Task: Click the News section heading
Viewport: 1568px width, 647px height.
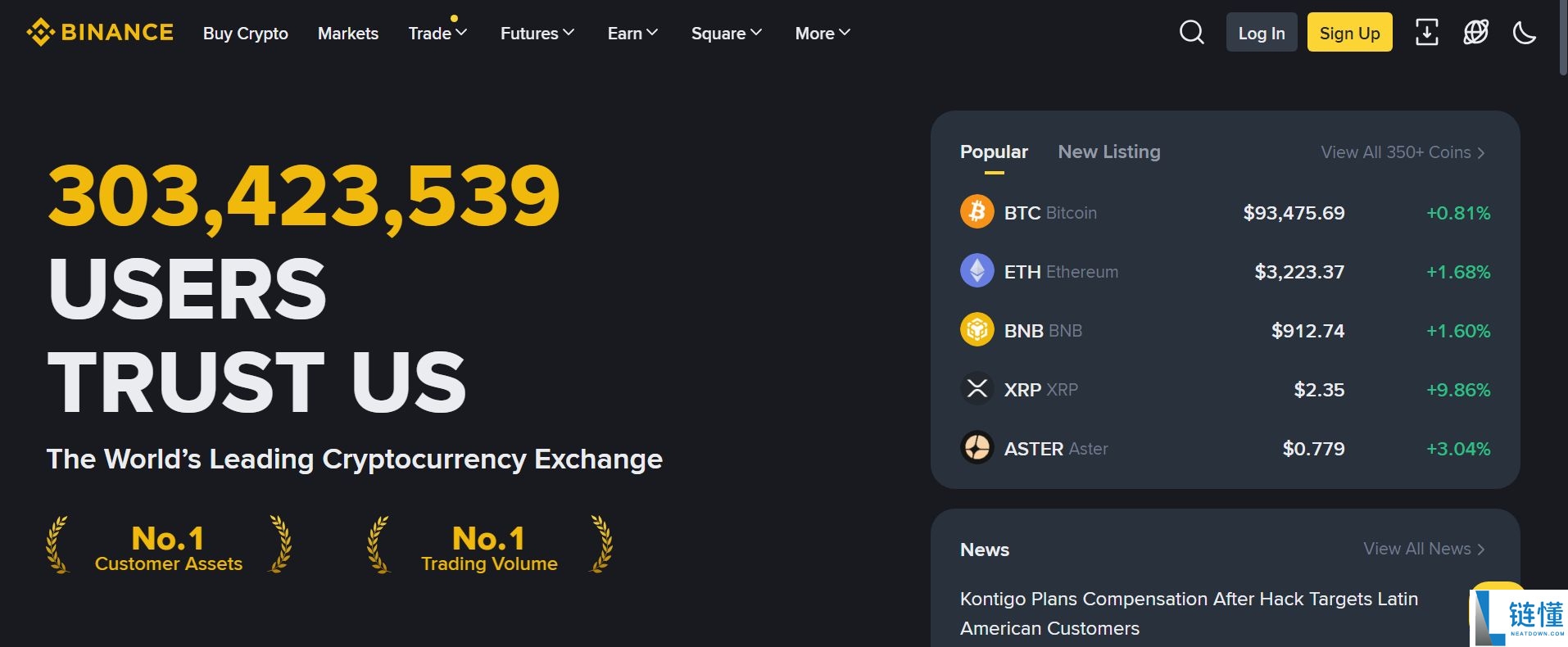Action: pyautogui.click(x=985, y=550)
